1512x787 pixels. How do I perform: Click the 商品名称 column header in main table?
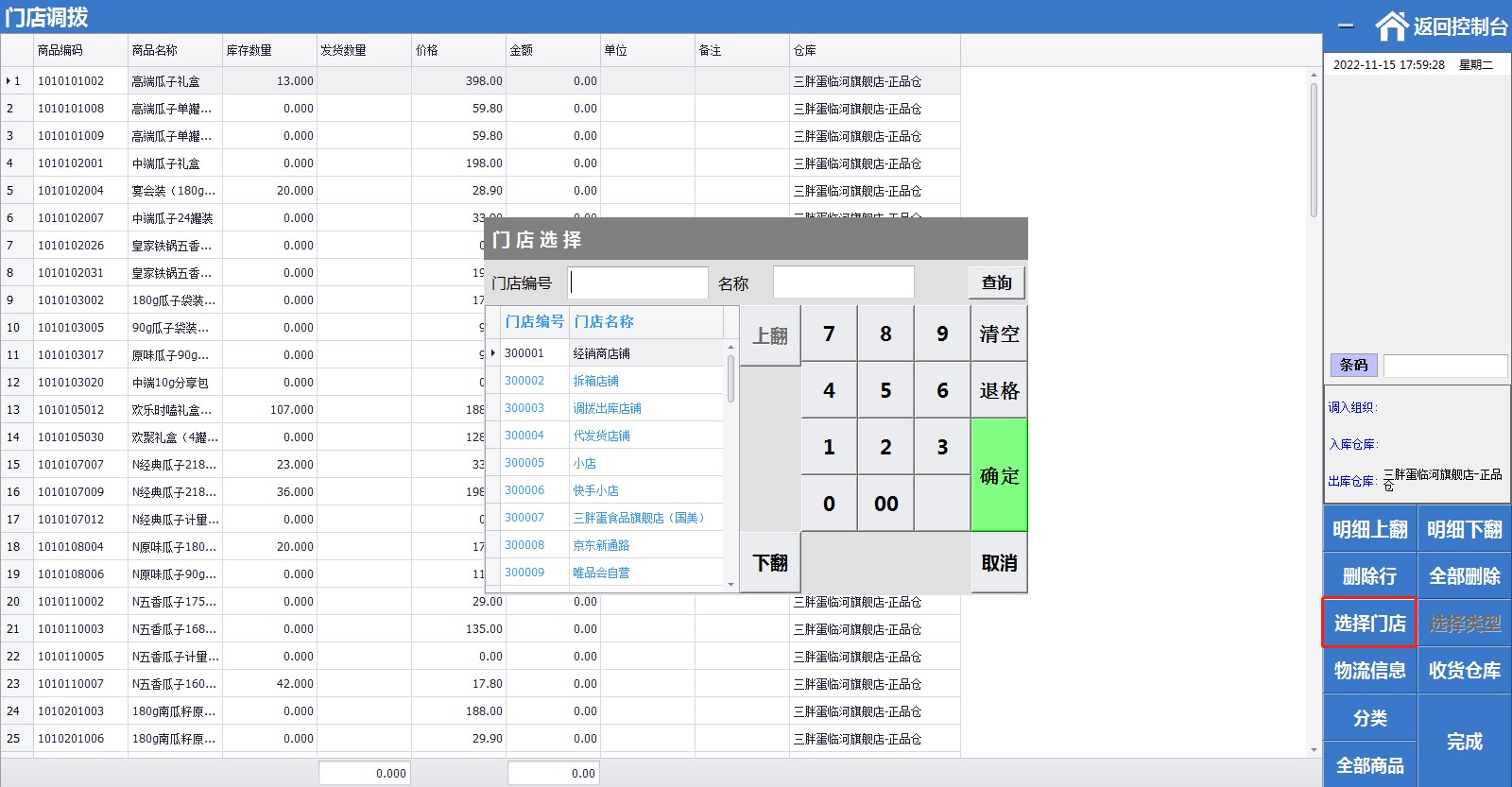pos(175,50)
